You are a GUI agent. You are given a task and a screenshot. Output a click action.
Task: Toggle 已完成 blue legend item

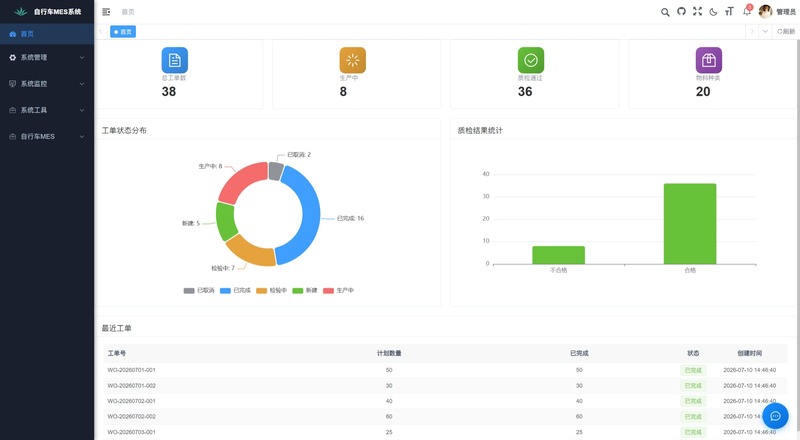(235, 290)
